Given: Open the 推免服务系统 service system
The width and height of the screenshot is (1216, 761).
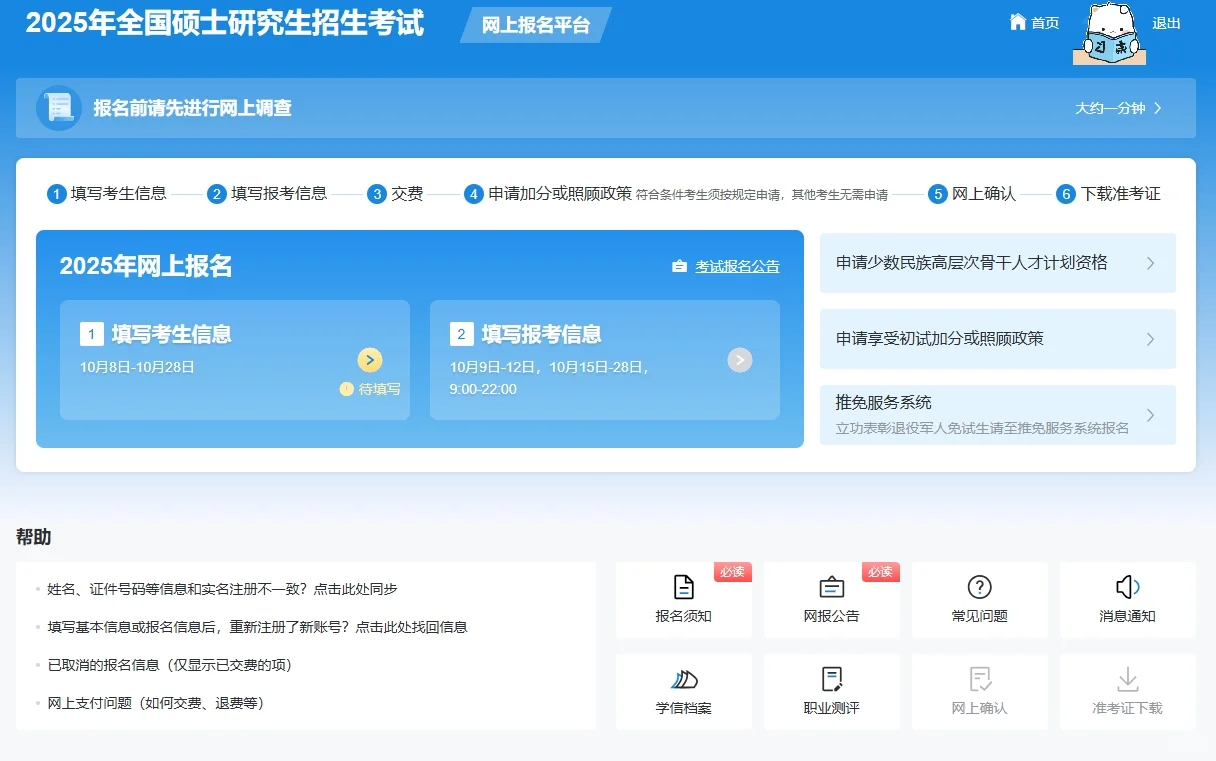Looking at the screenshot, I should point(997,415).
